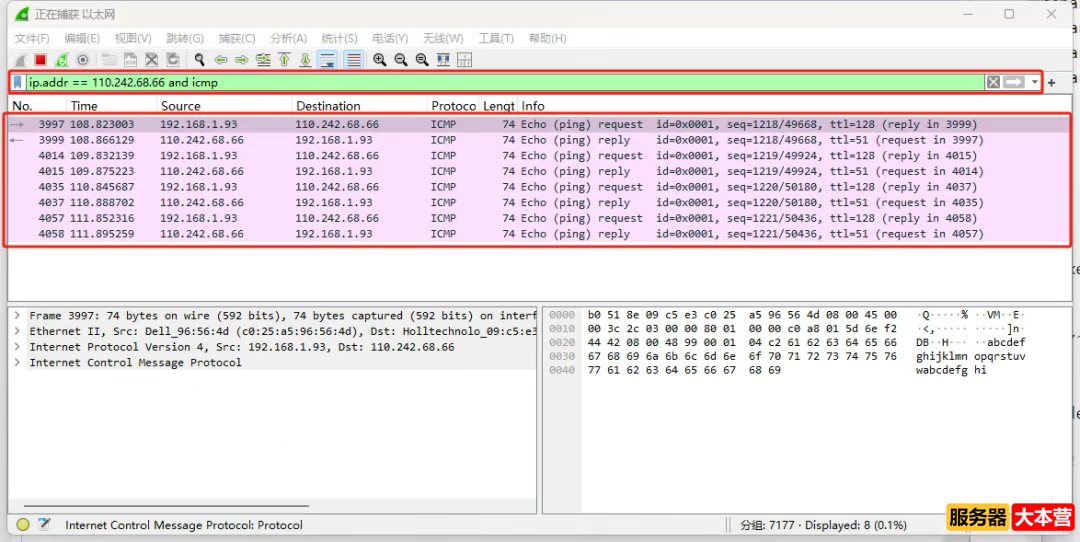Clear the display filter with the X button
1080x542 pixels.
(993, 82)
